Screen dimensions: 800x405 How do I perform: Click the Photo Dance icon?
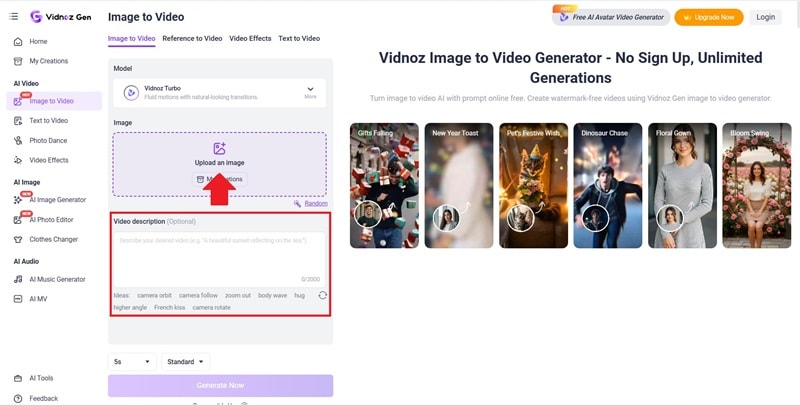(18, 140)
